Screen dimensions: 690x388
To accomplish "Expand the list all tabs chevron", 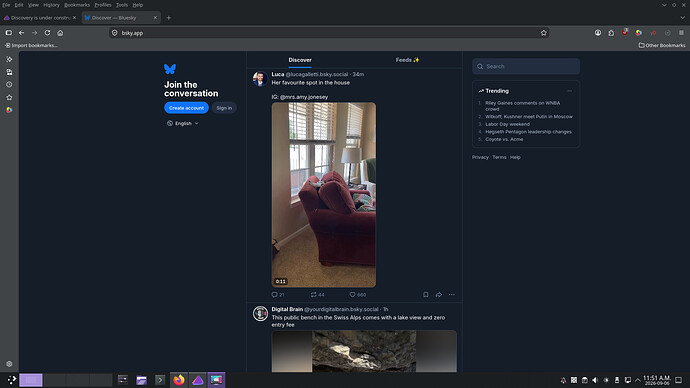I will pyautogui.click(x=683, y=18).
